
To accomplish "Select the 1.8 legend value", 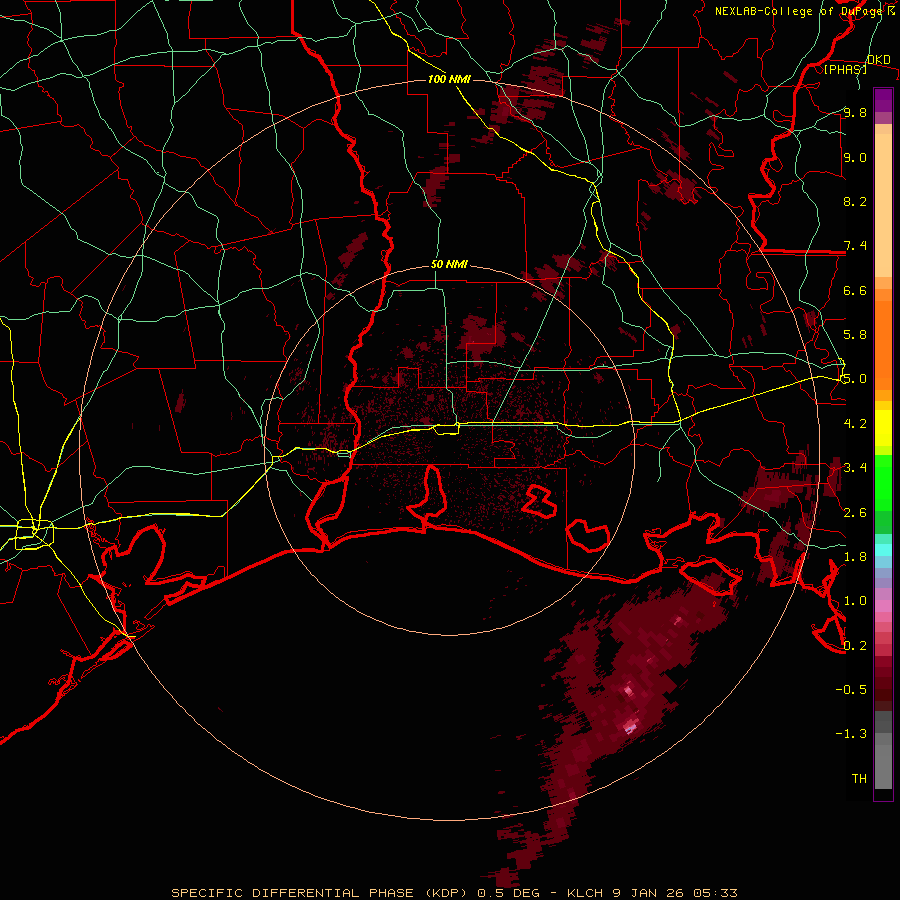I will (x=855, y=556).
